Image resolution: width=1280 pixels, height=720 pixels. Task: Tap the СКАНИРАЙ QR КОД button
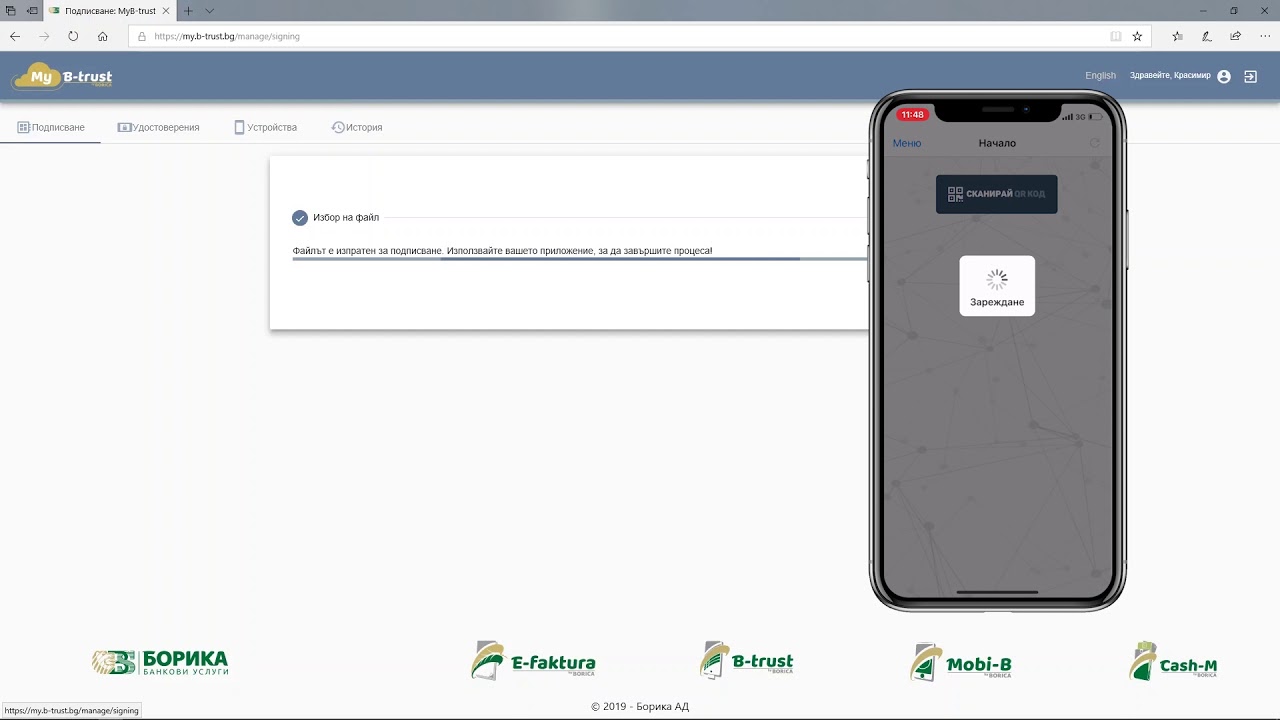[x=996, y=194]
